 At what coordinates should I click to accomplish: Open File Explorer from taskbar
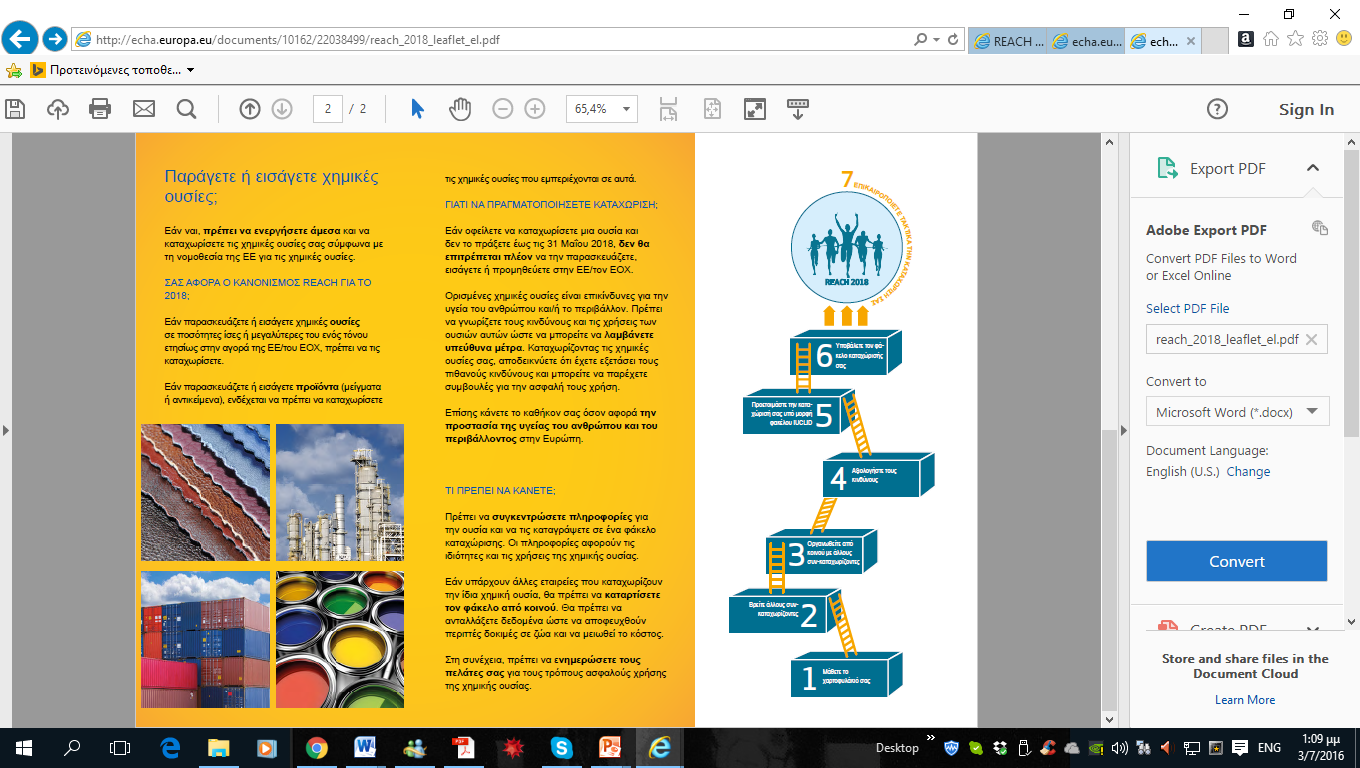coord(218,747)
